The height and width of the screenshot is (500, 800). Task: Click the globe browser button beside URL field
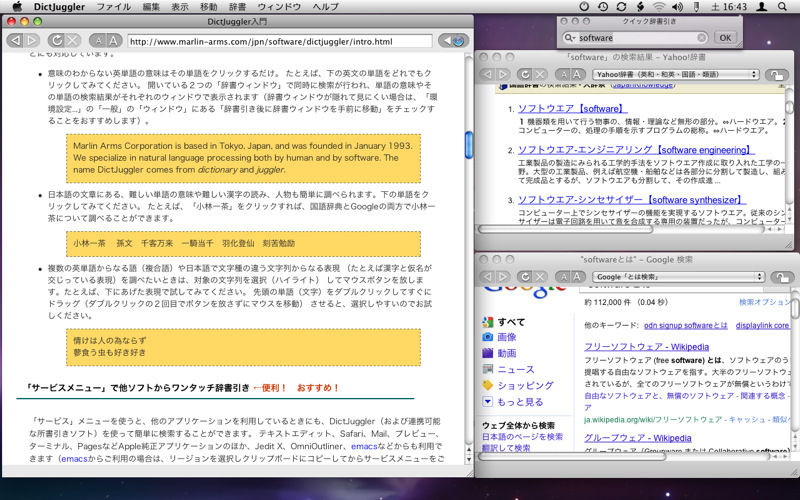(x=453, y=41)
